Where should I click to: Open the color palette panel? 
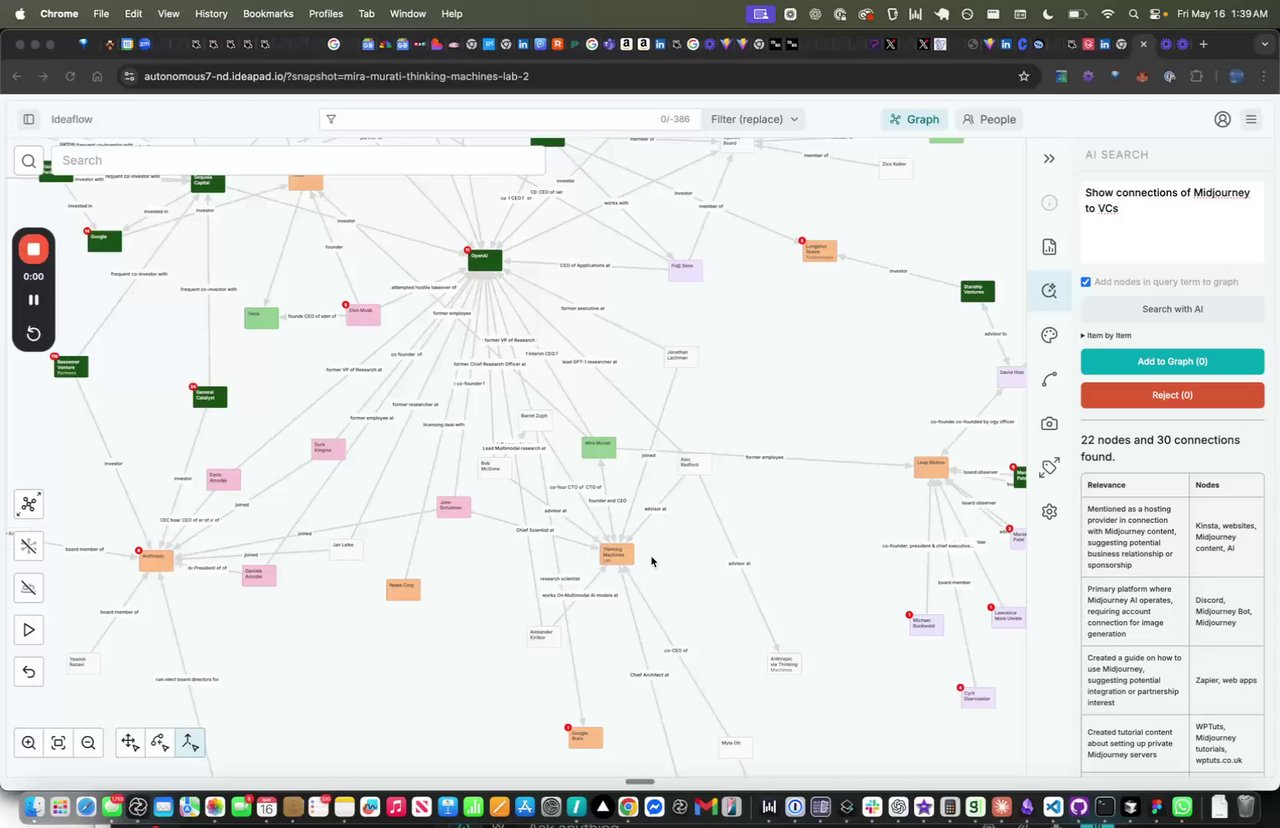(1049, 335)
